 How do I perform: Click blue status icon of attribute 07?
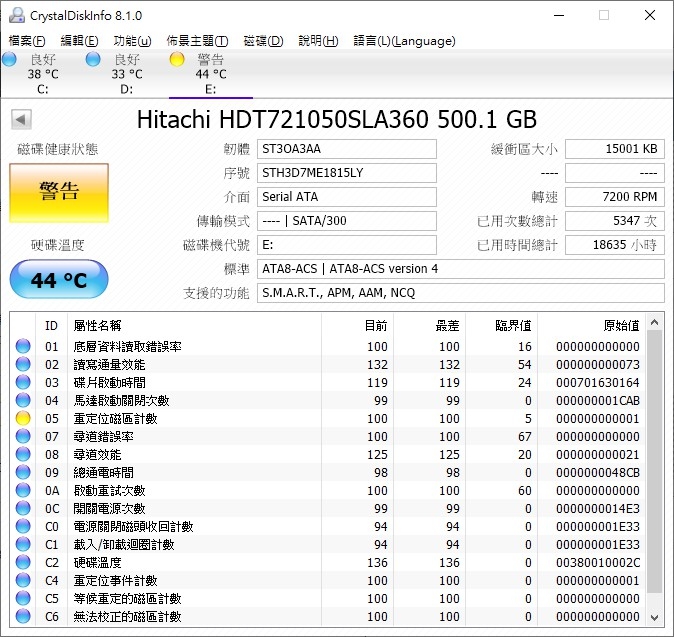tap(23, 437)
